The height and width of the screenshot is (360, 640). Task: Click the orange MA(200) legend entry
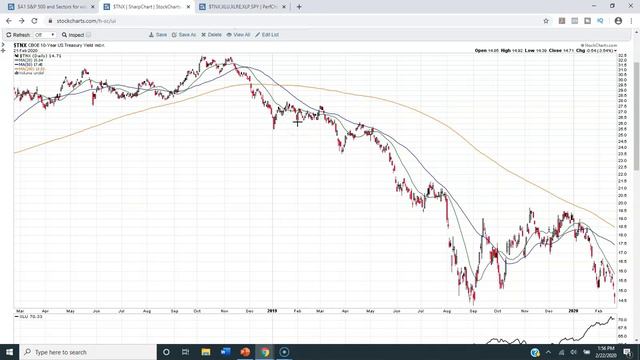click(x=30, y=69)
